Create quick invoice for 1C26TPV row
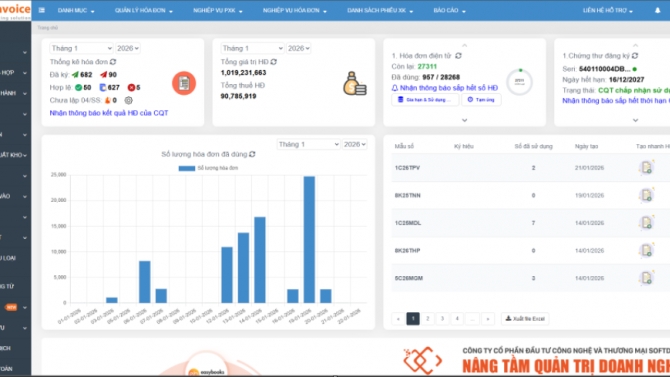 (x=646, y=168)
